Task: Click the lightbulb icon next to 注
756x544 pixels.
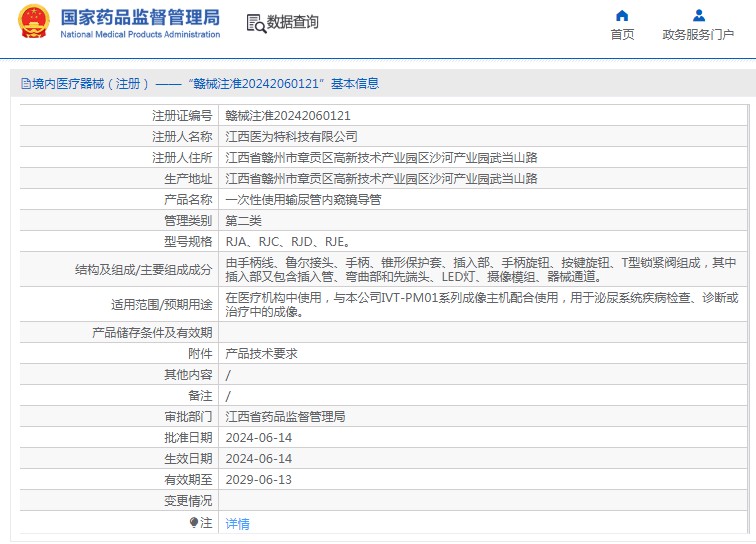Action: point(194,522)
